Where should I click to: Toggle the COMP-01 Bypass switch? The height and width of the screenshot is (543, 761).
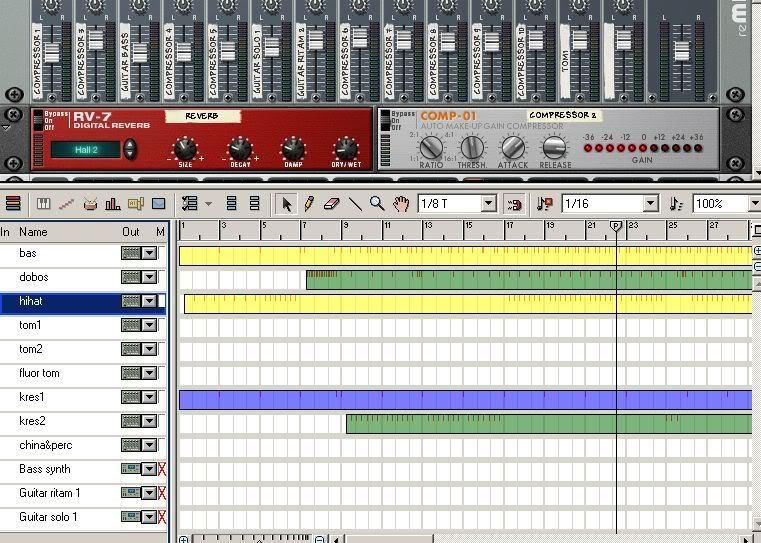[385, 120]
